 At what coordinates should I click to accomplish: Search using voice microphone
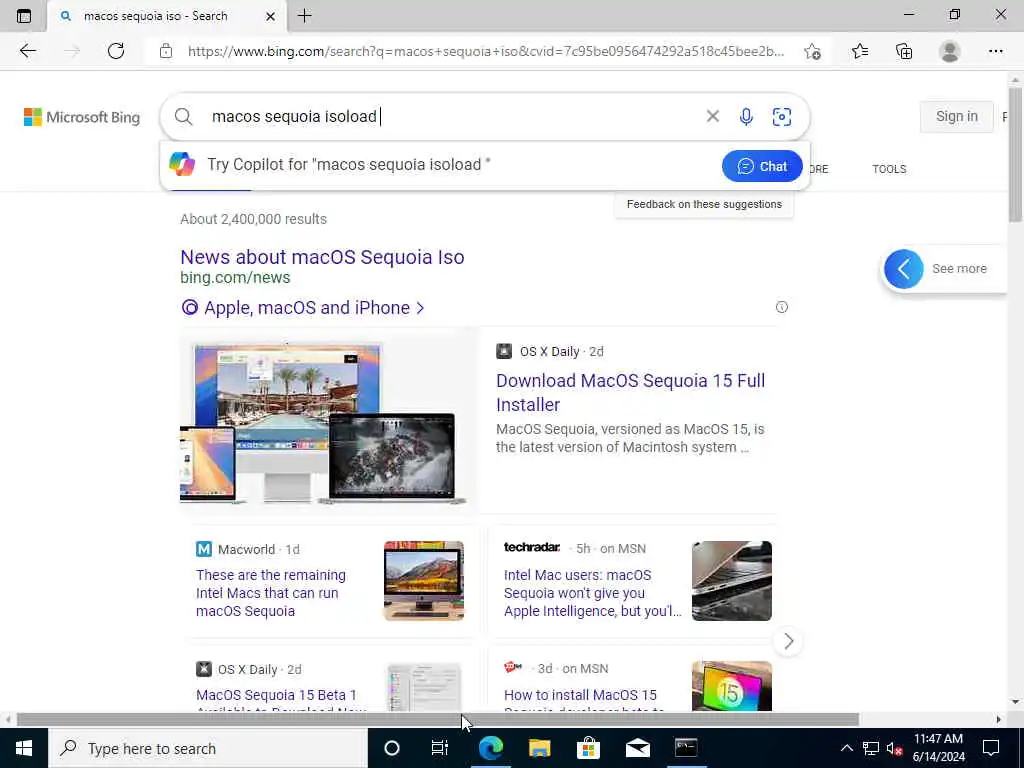(x=746, y=116)
